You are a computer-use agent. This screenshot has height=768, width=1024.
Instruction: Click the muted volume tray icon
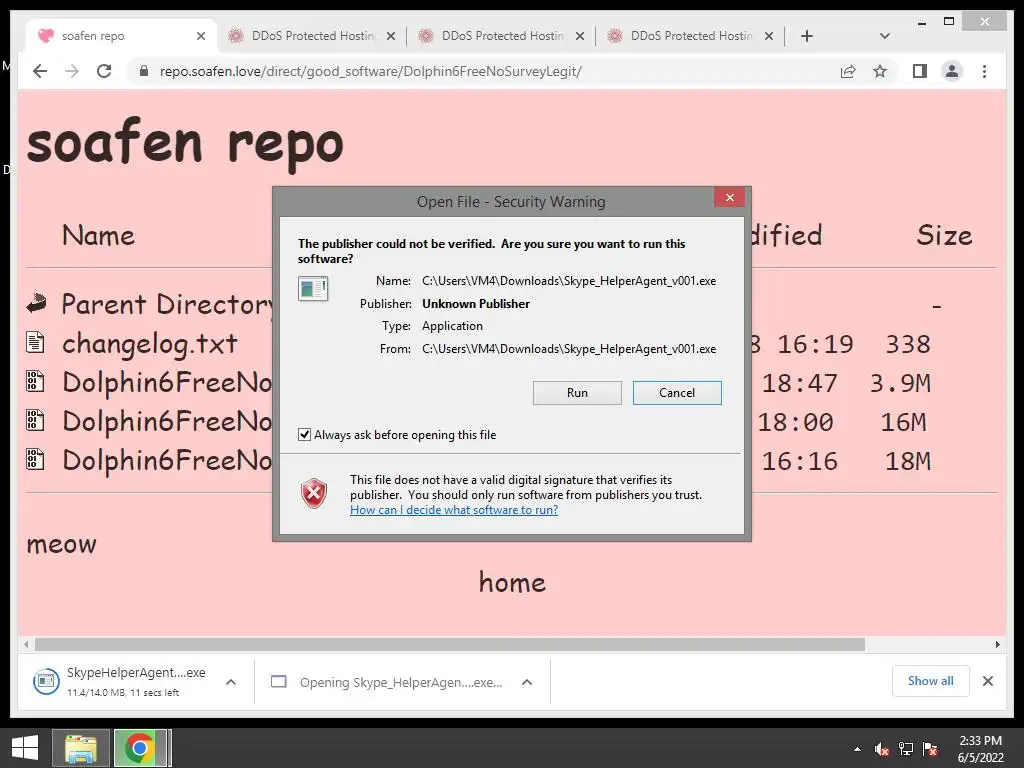[882, 749]
